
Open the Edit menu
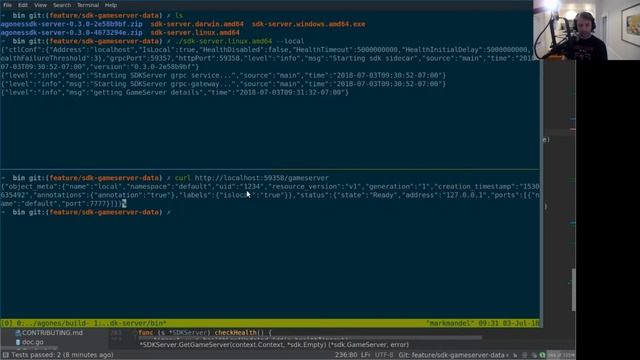pyautogui.click(x=23, y=5)
